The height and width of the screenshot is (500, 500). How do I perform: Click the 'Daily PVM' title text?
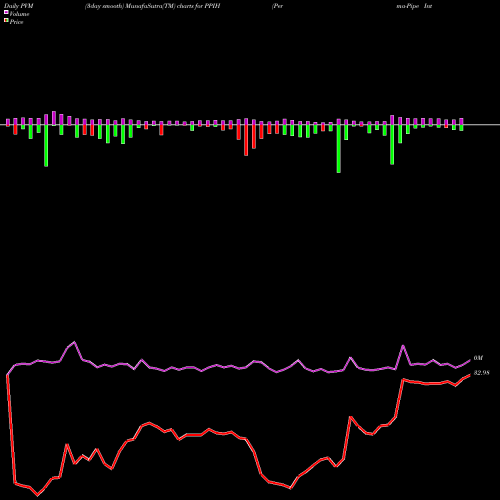tap(19, 6)
